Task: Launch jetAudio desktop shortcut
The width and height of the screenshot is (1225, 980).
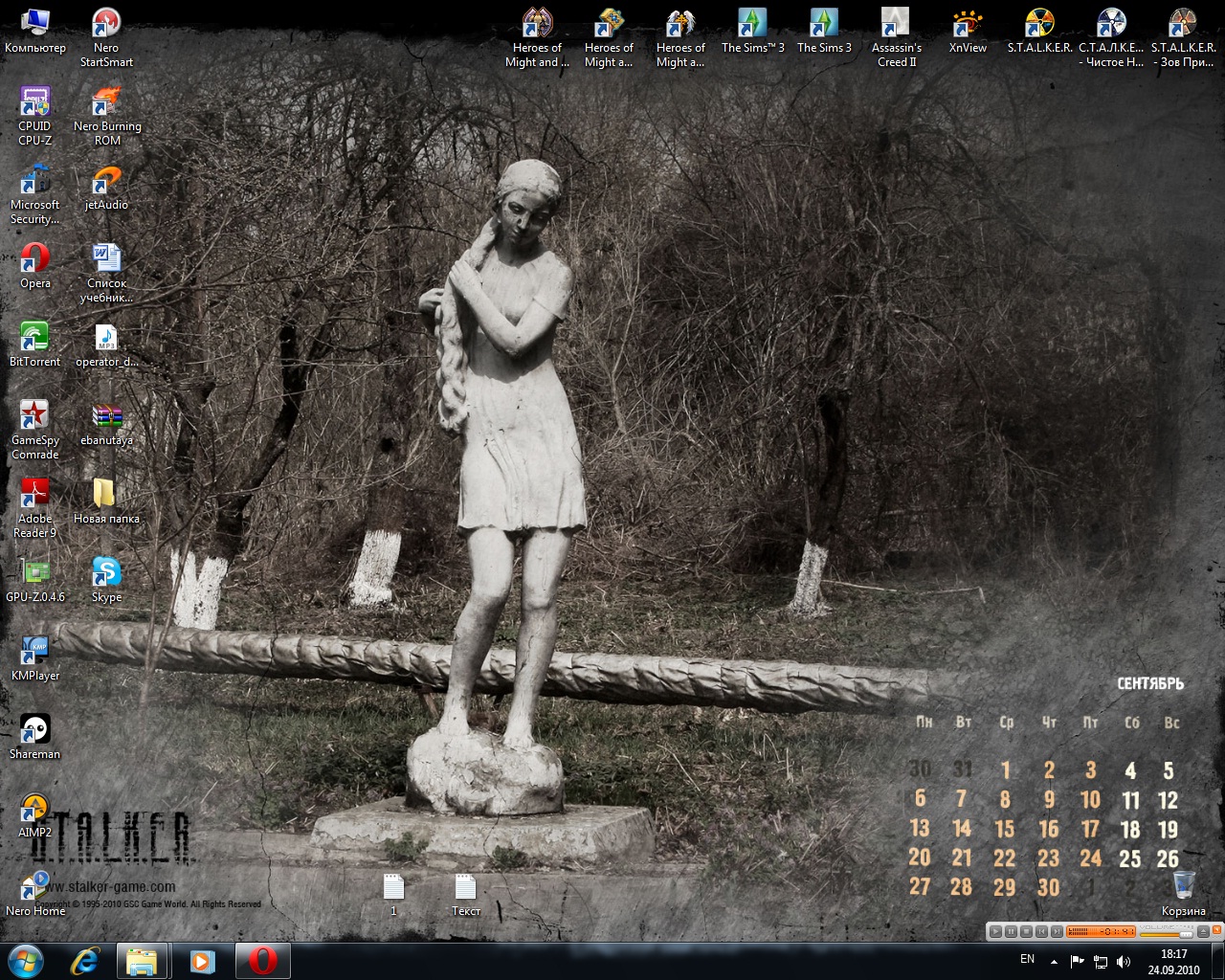Action: click(106, 189)
